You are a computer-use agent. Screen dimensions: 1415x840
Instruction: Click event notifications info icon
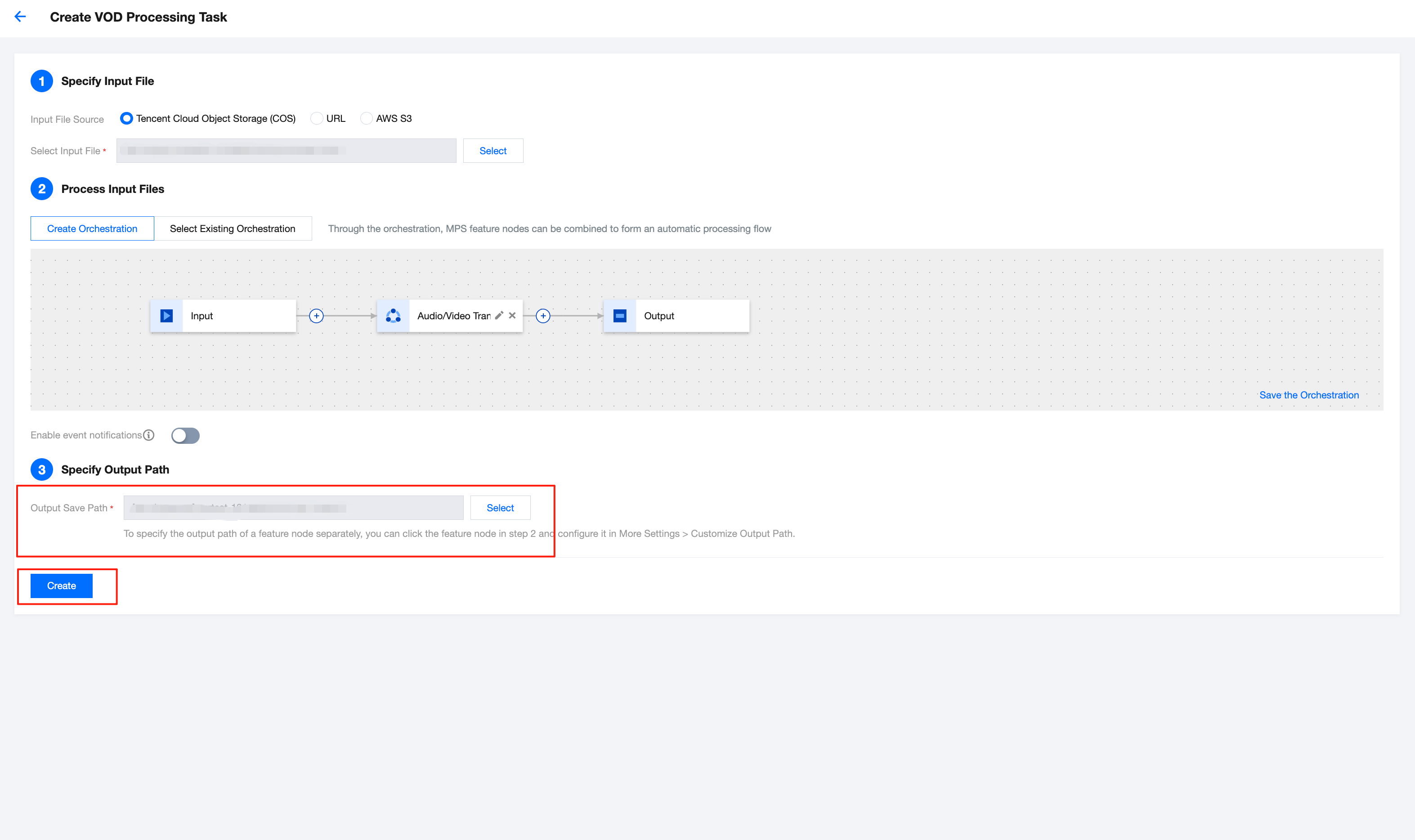[x=149, y=435]
